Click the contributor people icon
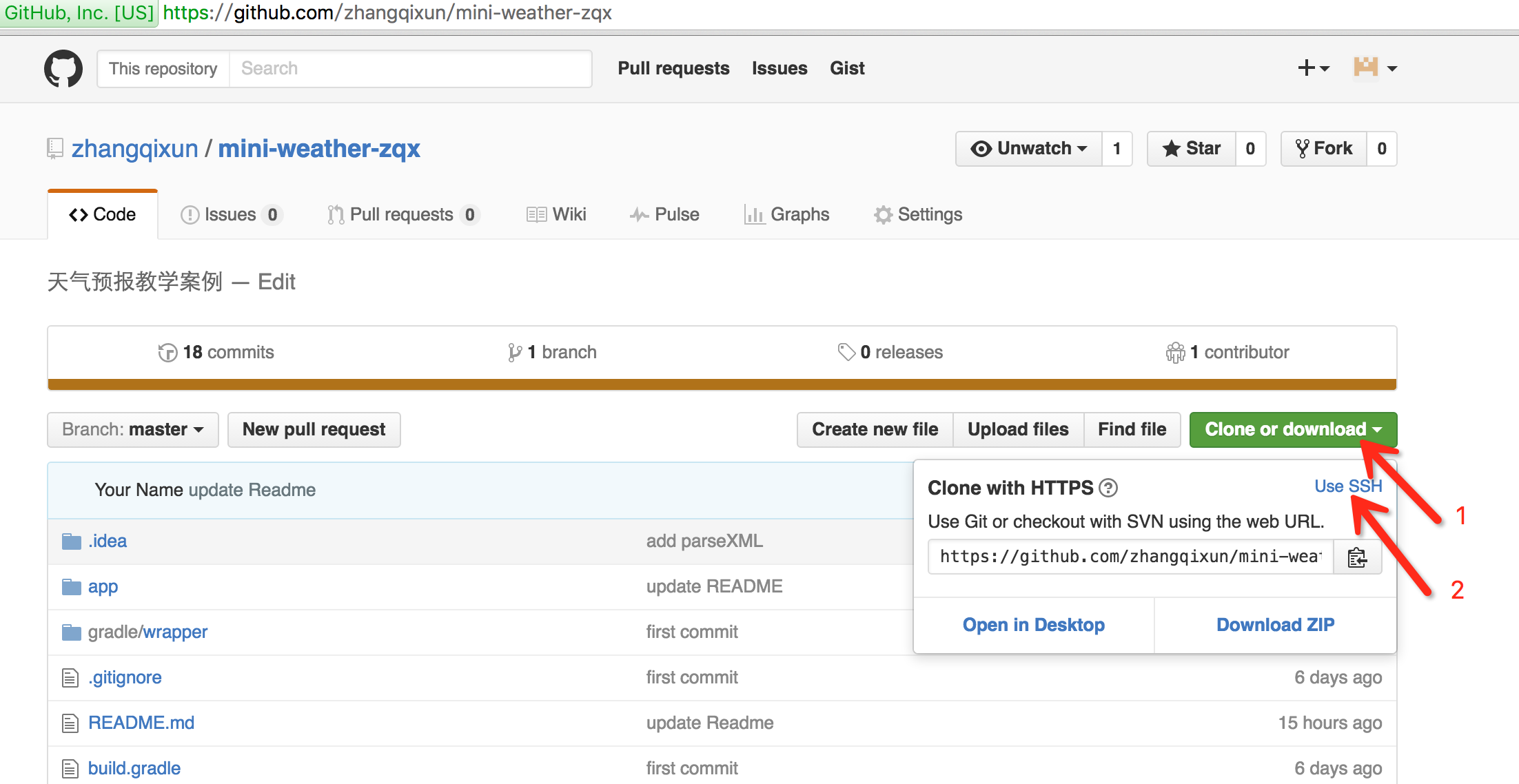The image size is (1519, 784). [x=1175, y=353]
